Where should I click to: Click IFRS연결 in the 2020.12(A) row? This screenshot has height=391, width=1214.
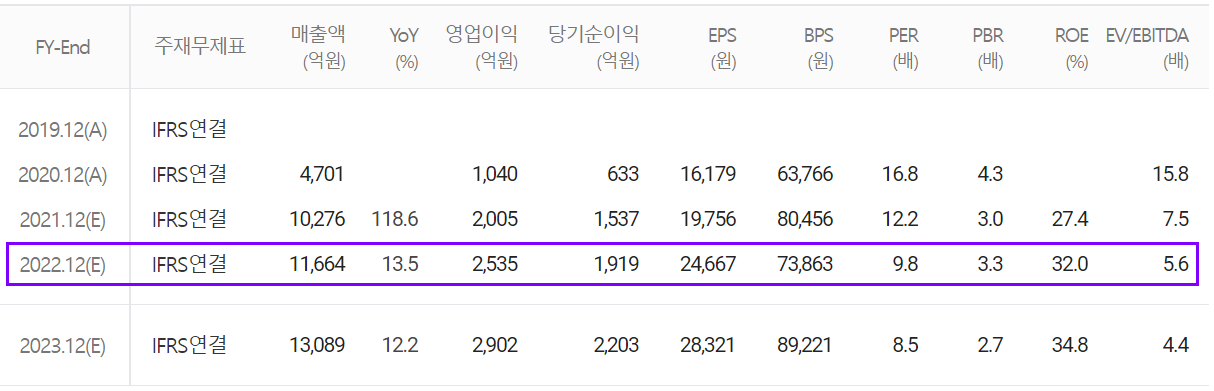point(190,174)
